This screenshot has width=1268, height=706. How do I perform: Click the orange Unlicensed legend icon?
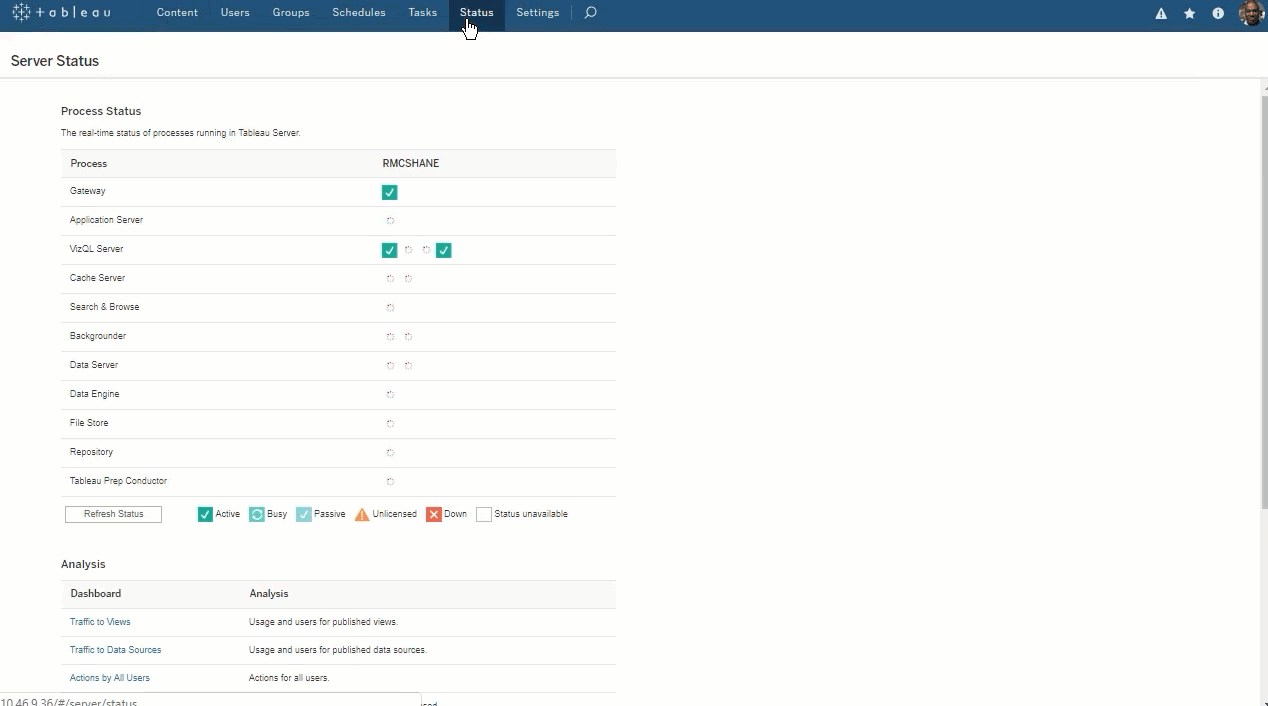tap(362, 514)
